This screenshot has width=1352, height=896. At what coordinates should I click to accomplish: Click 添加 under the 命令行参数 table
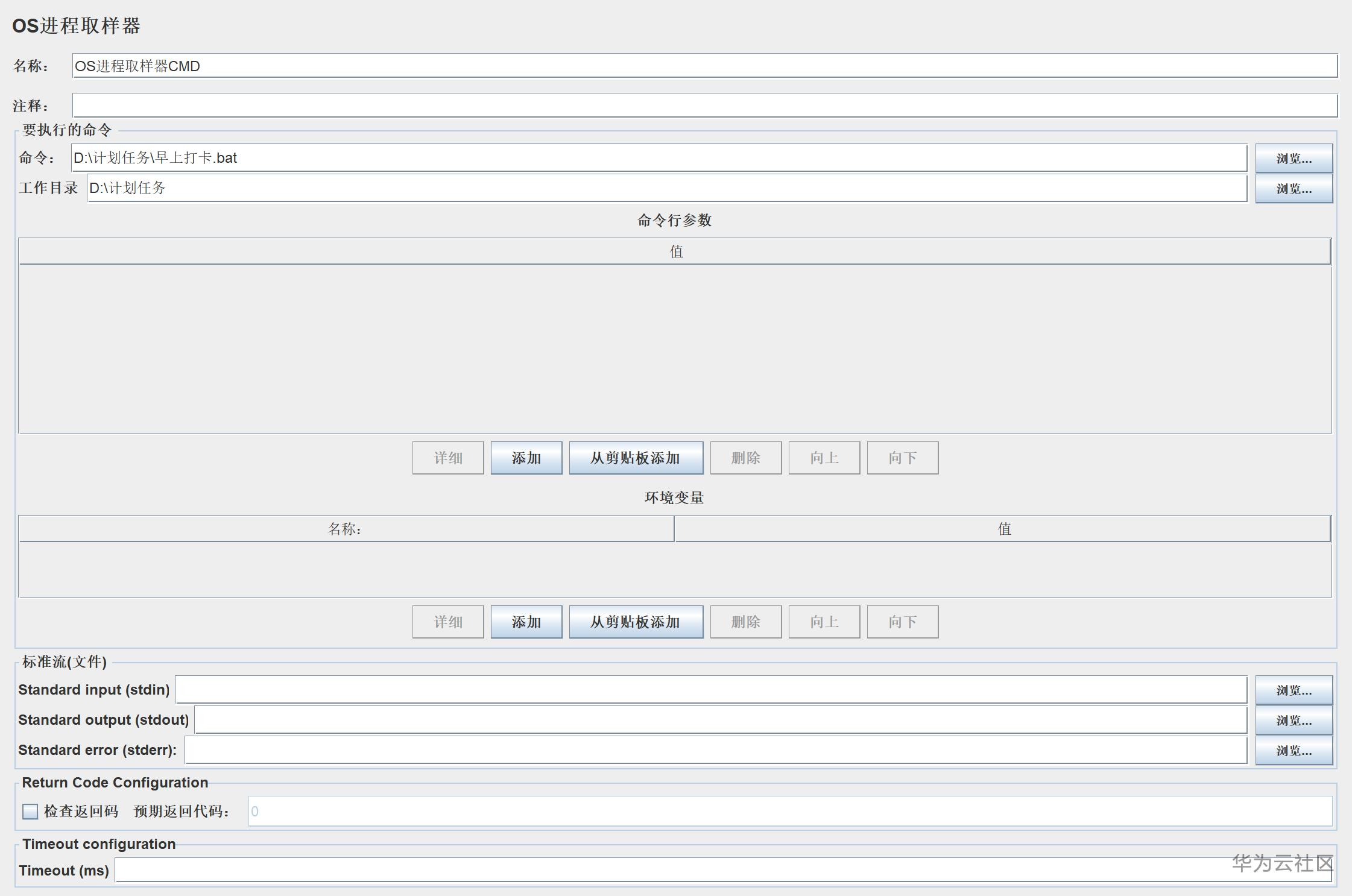526,458
